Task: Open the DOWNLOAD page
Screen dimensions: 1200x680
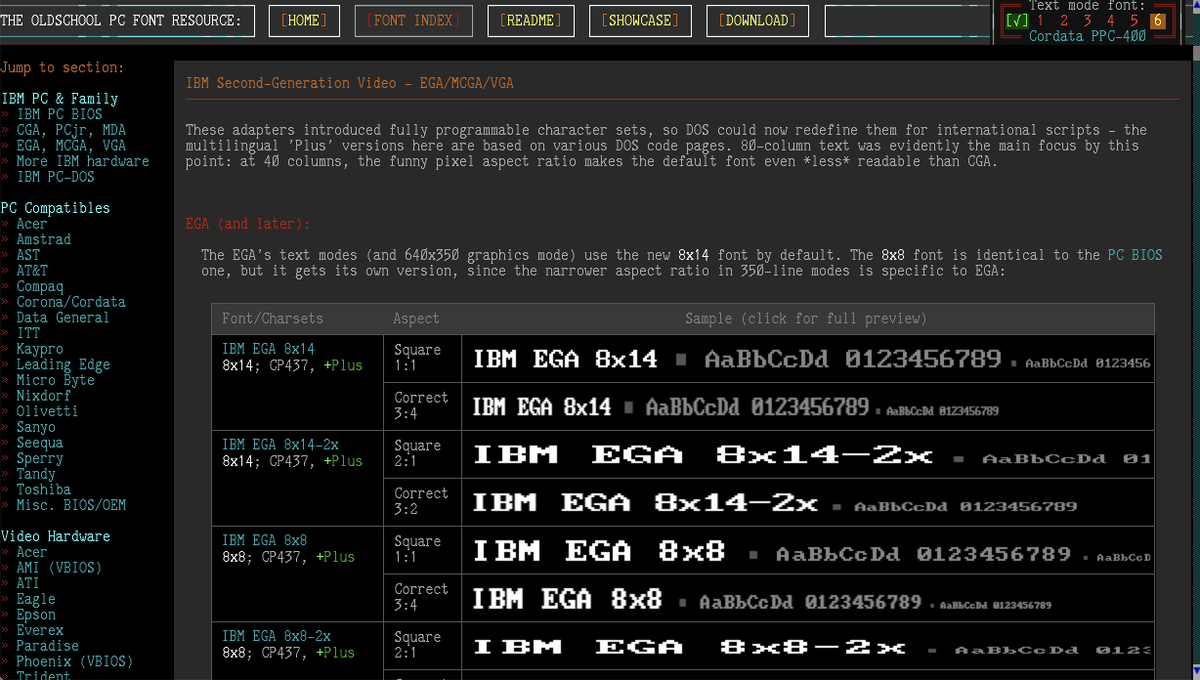Action: (x=757, y=20)
